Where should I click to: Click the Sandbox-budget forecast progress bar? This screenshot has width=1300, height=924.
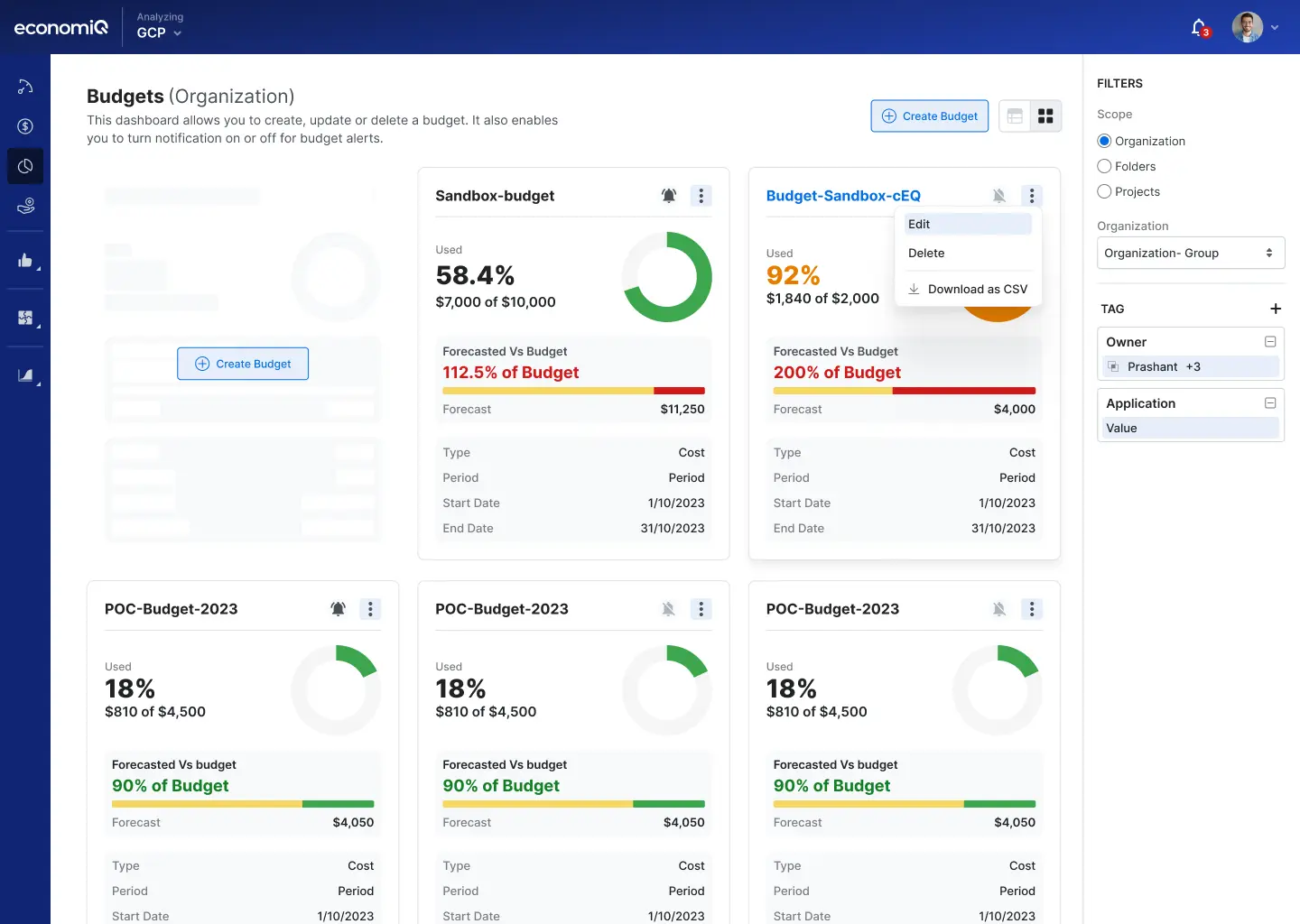tap(574, 391)
